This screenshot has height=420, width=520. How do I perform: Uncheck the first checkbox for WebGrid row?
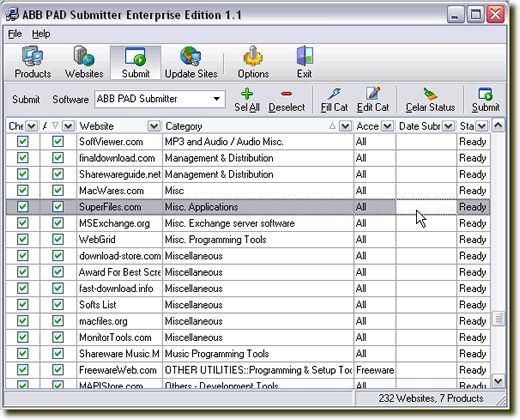point(23,239)
